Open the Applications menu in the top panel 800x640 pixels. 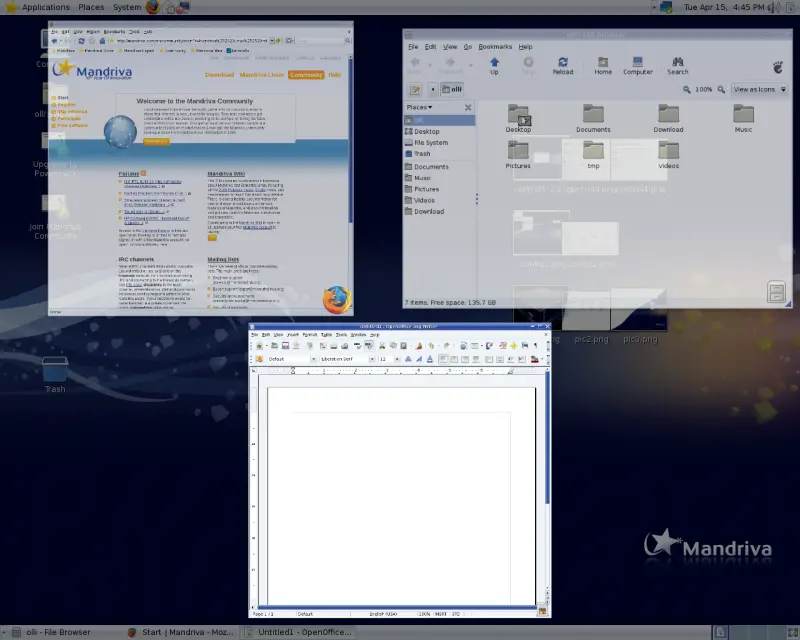[45, 7]
